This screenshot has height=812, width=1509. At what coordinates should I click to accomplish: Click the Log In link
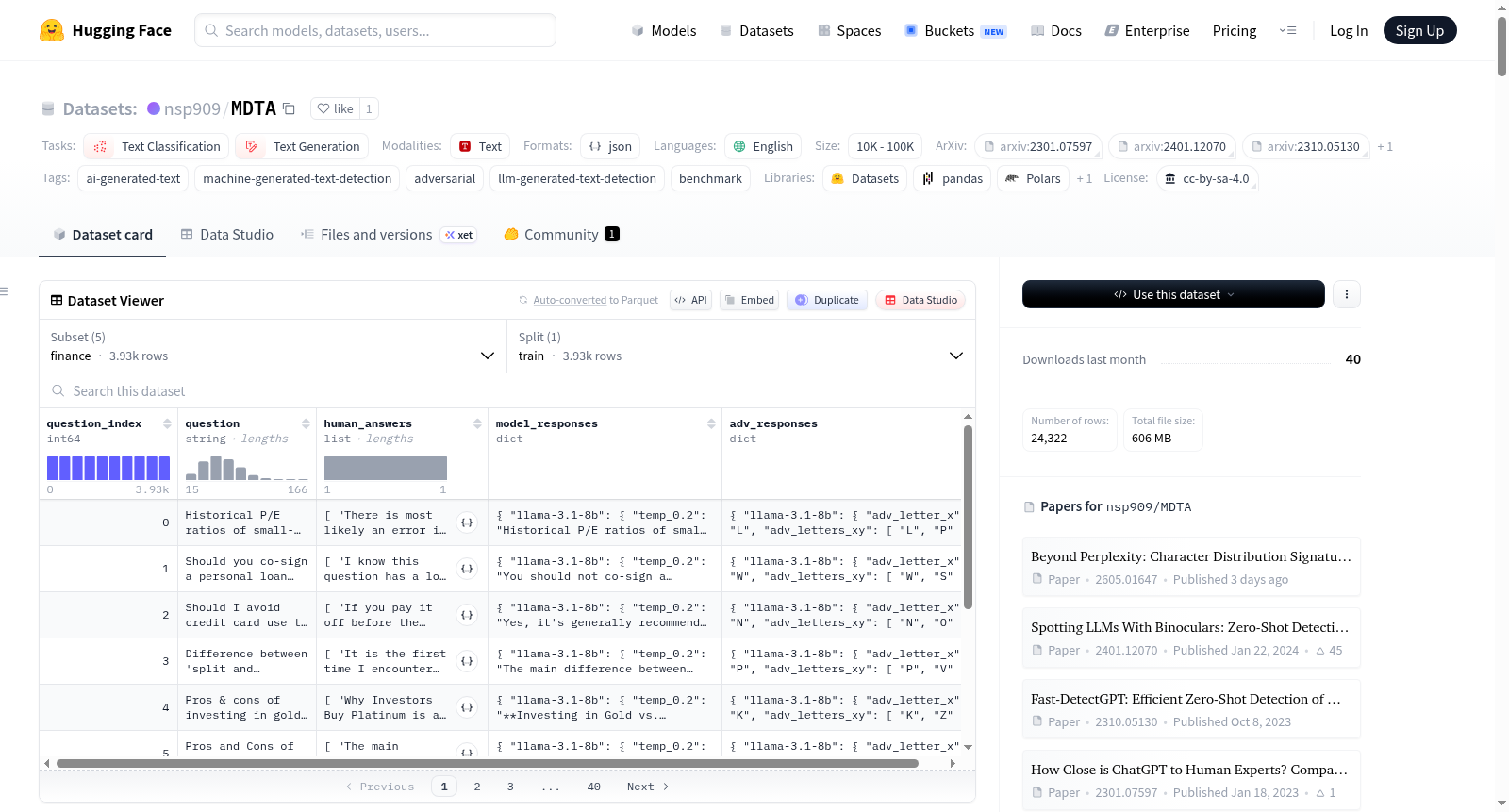point(1349,31)
